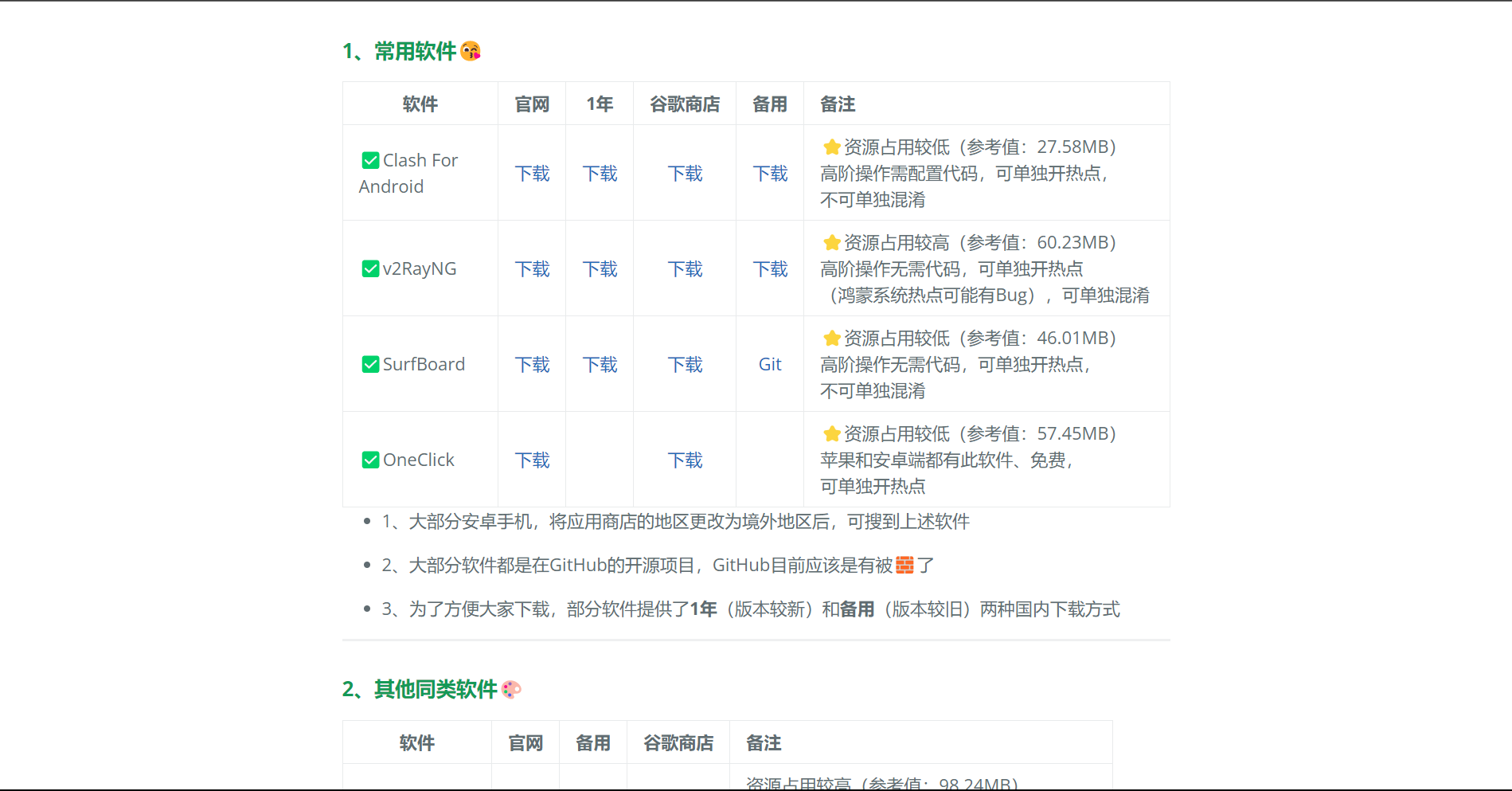Click the 官网 header in the second table
Image resolution: width=1512 pixels, height=791 pixels.
(x=525, y=742)
